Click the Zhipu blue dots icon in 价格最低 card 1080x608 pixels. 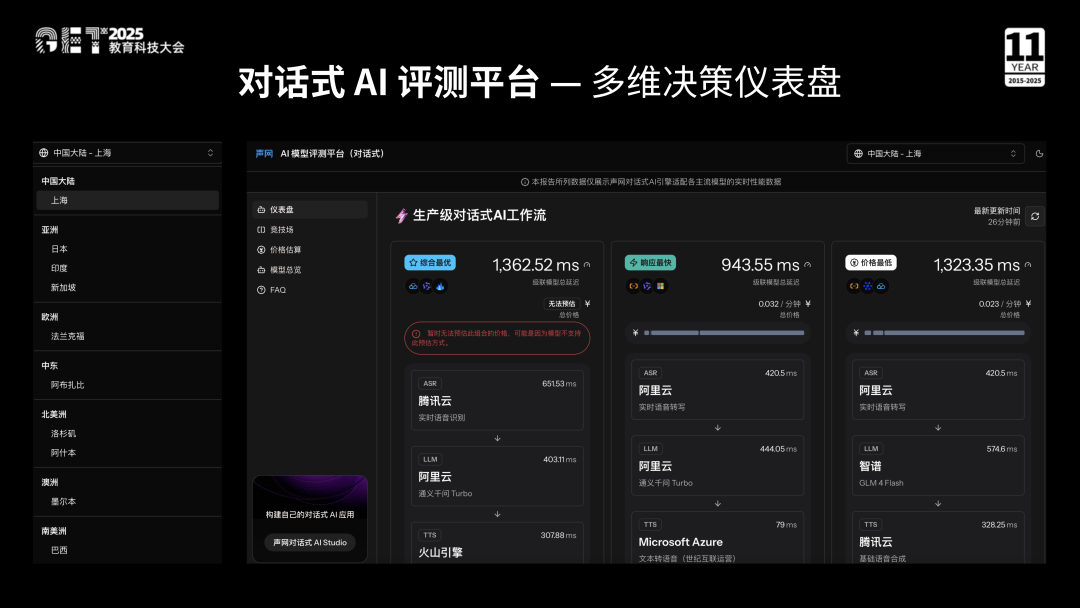pyautogui.click(x=868, y=286)
